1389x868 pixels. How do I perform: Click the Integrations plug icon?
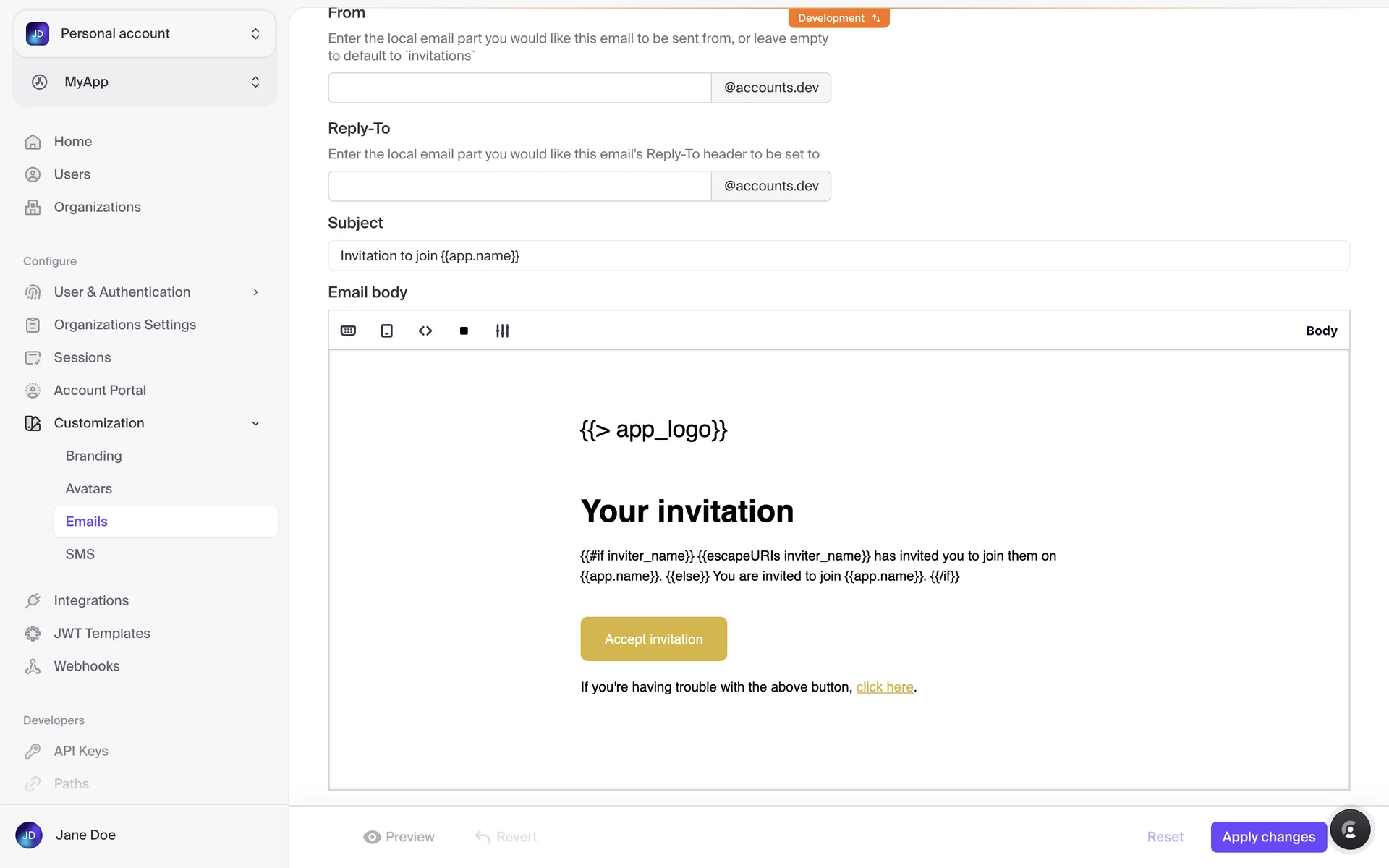(33, 600)
